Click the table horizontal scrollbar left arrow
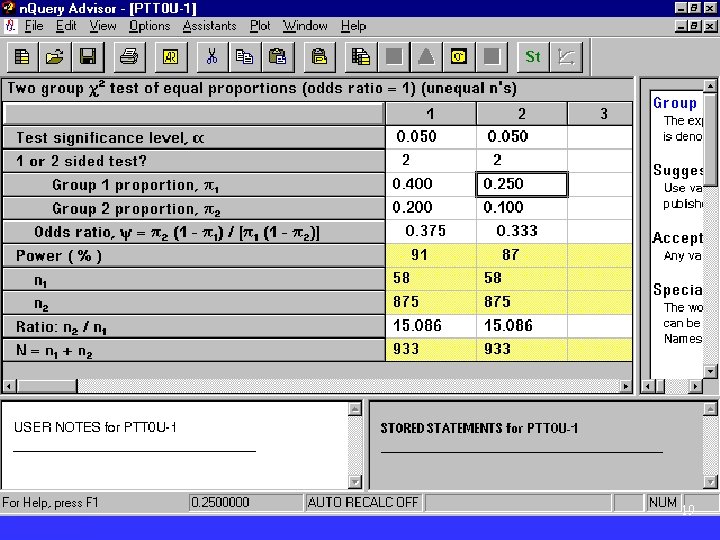Screen dimensions: 720x540 click(x=10, y=386)
